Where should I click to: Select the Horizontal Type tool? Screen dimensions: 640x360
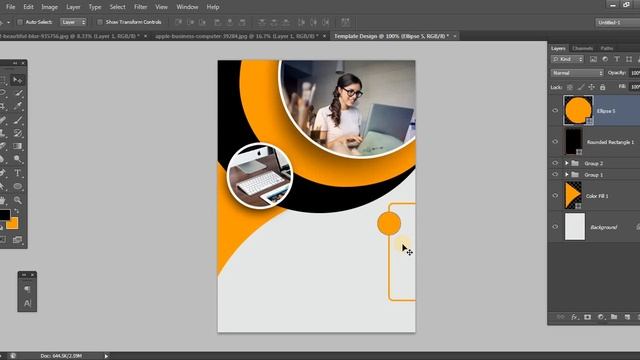point(17,173)
